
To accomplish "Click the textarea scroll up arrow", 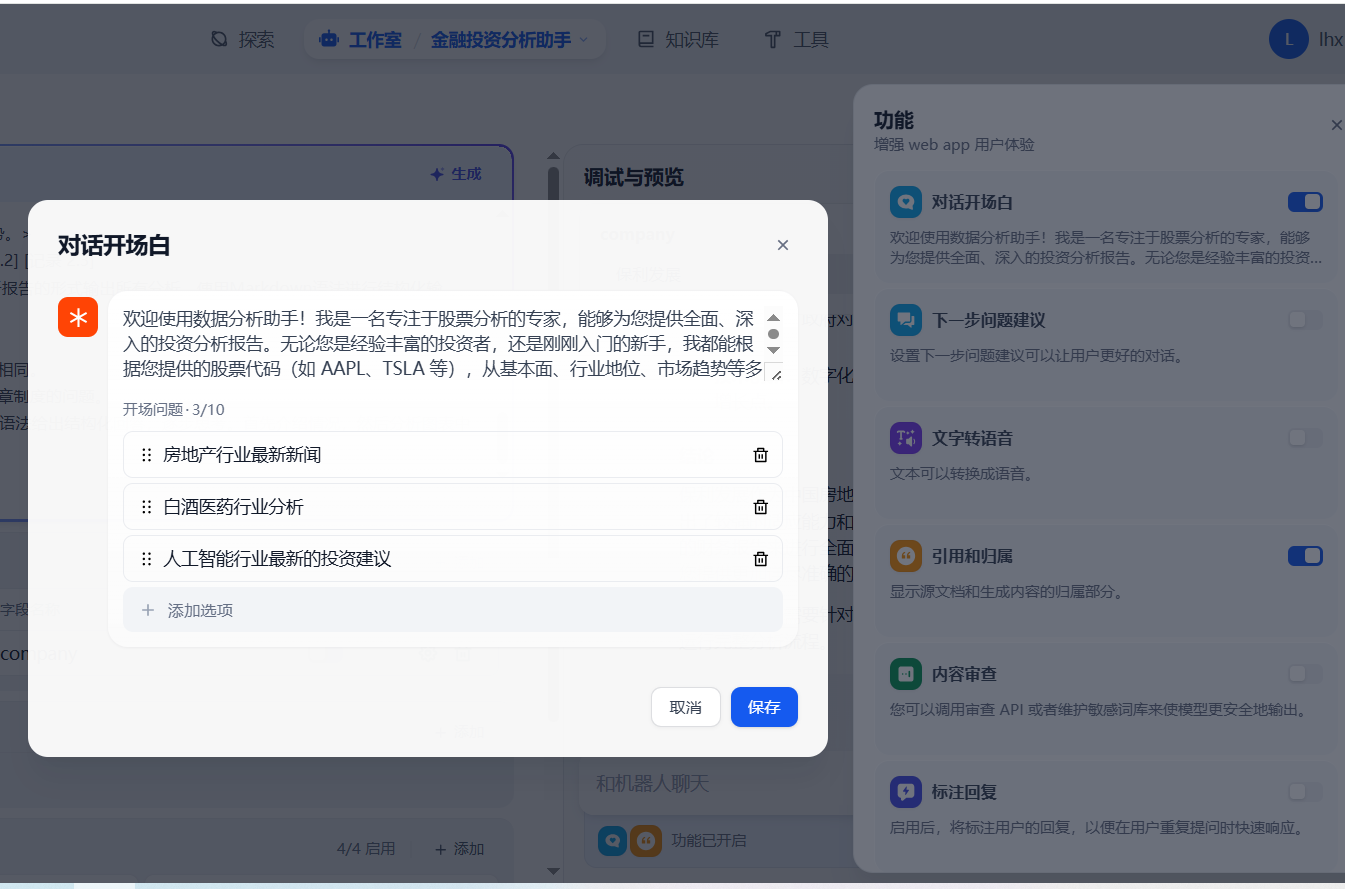I will coord(773,317).
